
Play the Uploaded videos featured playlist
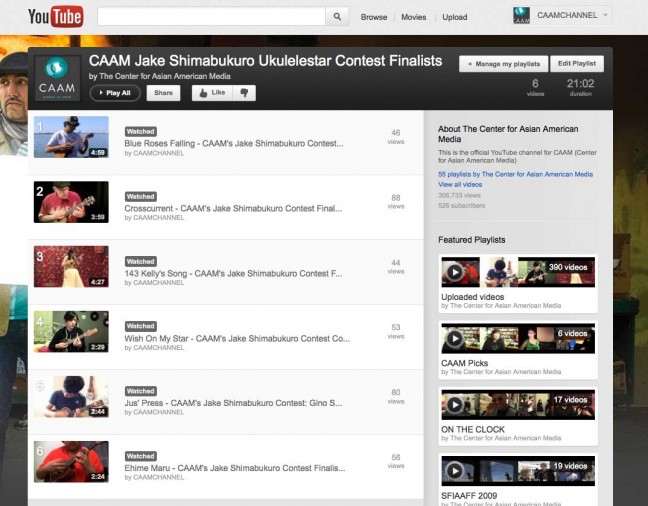tap(454, 272)
